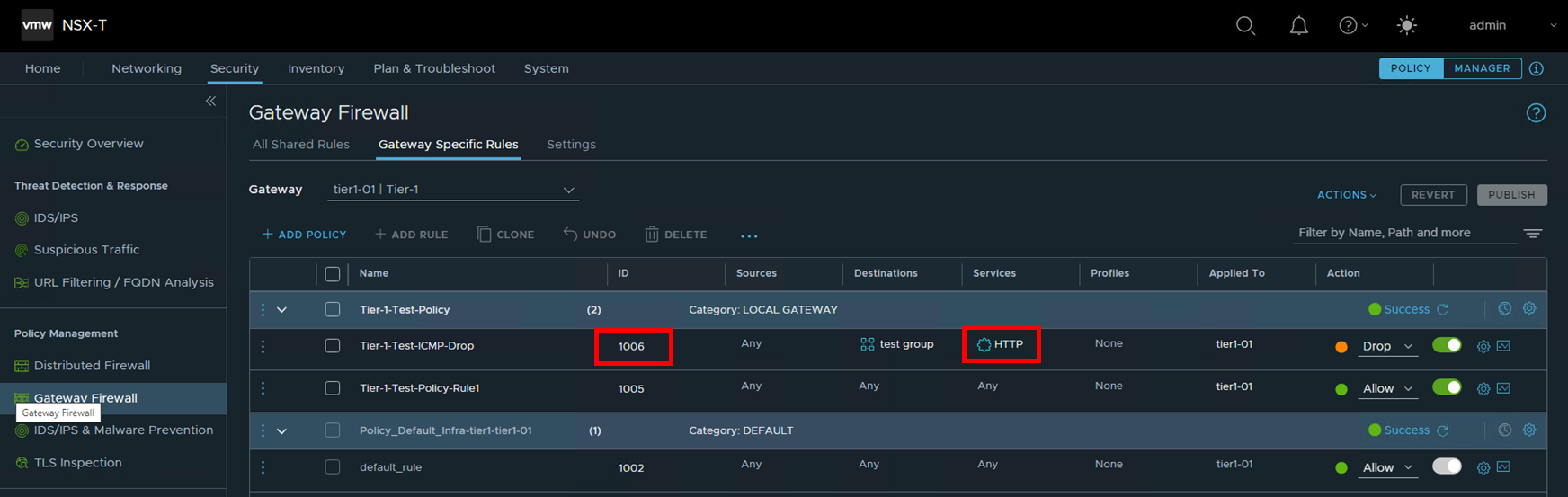Open clock icon for Tier-1-Test-Policy
1568x497 pixels.
[1504, 308]
